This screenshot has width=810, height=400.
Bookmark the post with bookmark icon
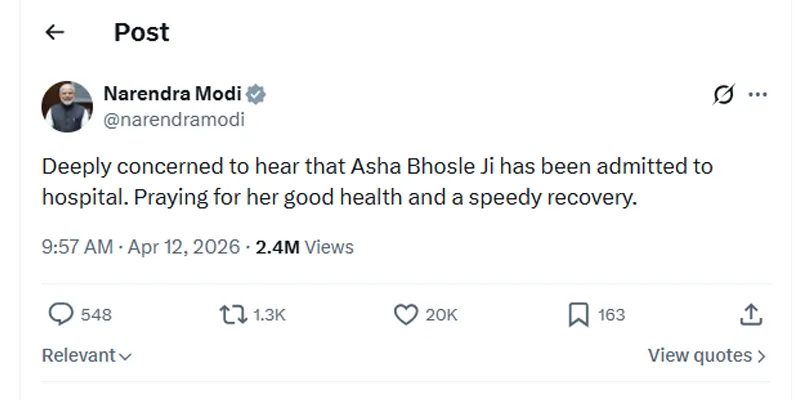pos(578,314)
